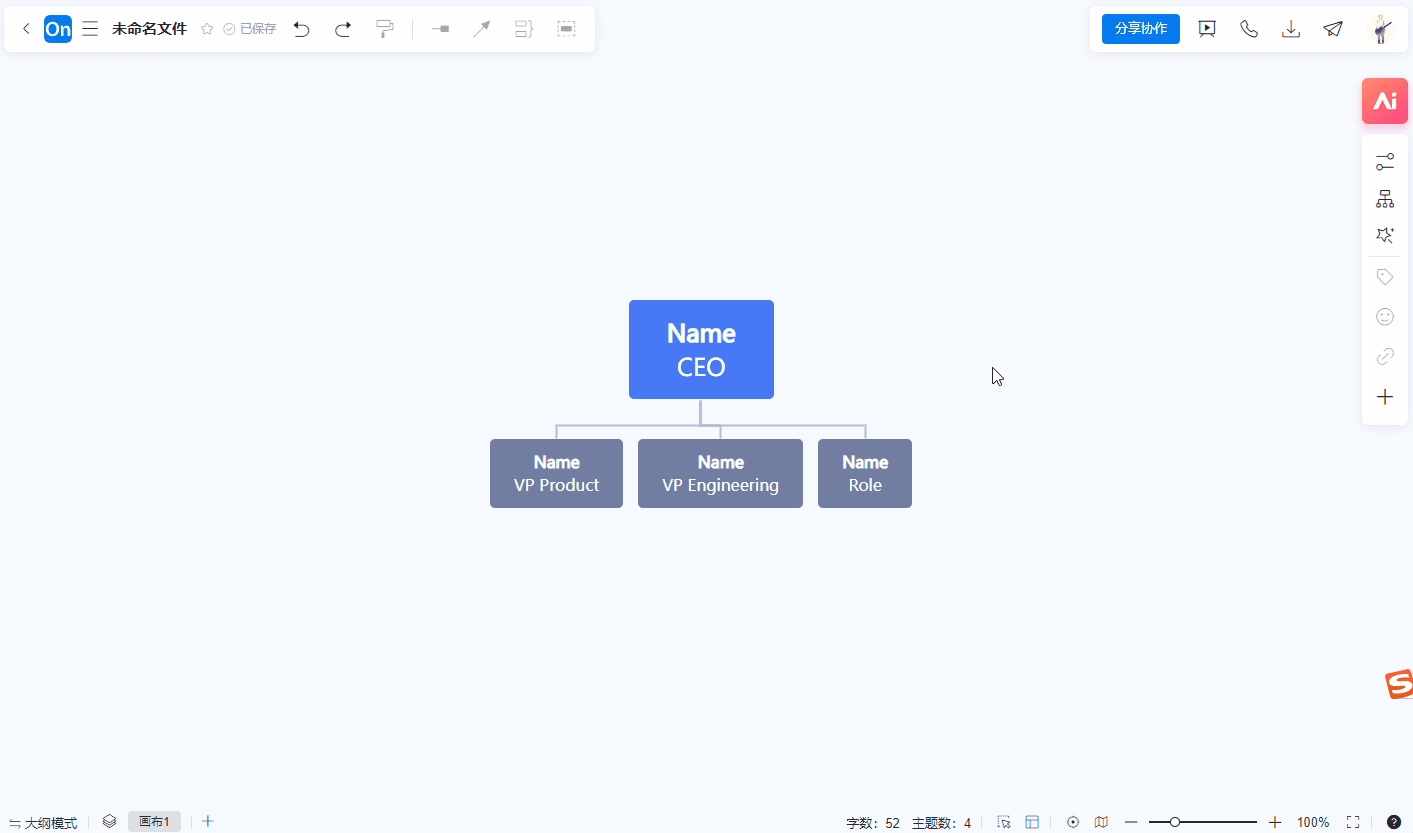Rename the file title 未命名文件

(149, 29)
